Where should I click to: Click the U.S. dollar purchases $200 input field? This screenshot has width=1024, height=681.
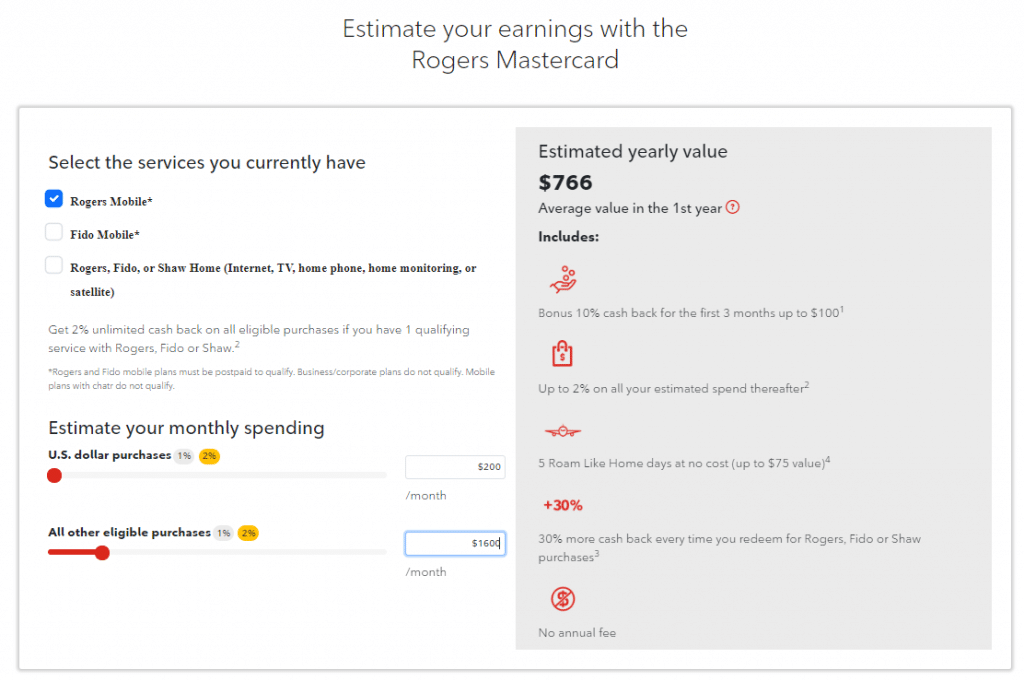click(455, 467)
